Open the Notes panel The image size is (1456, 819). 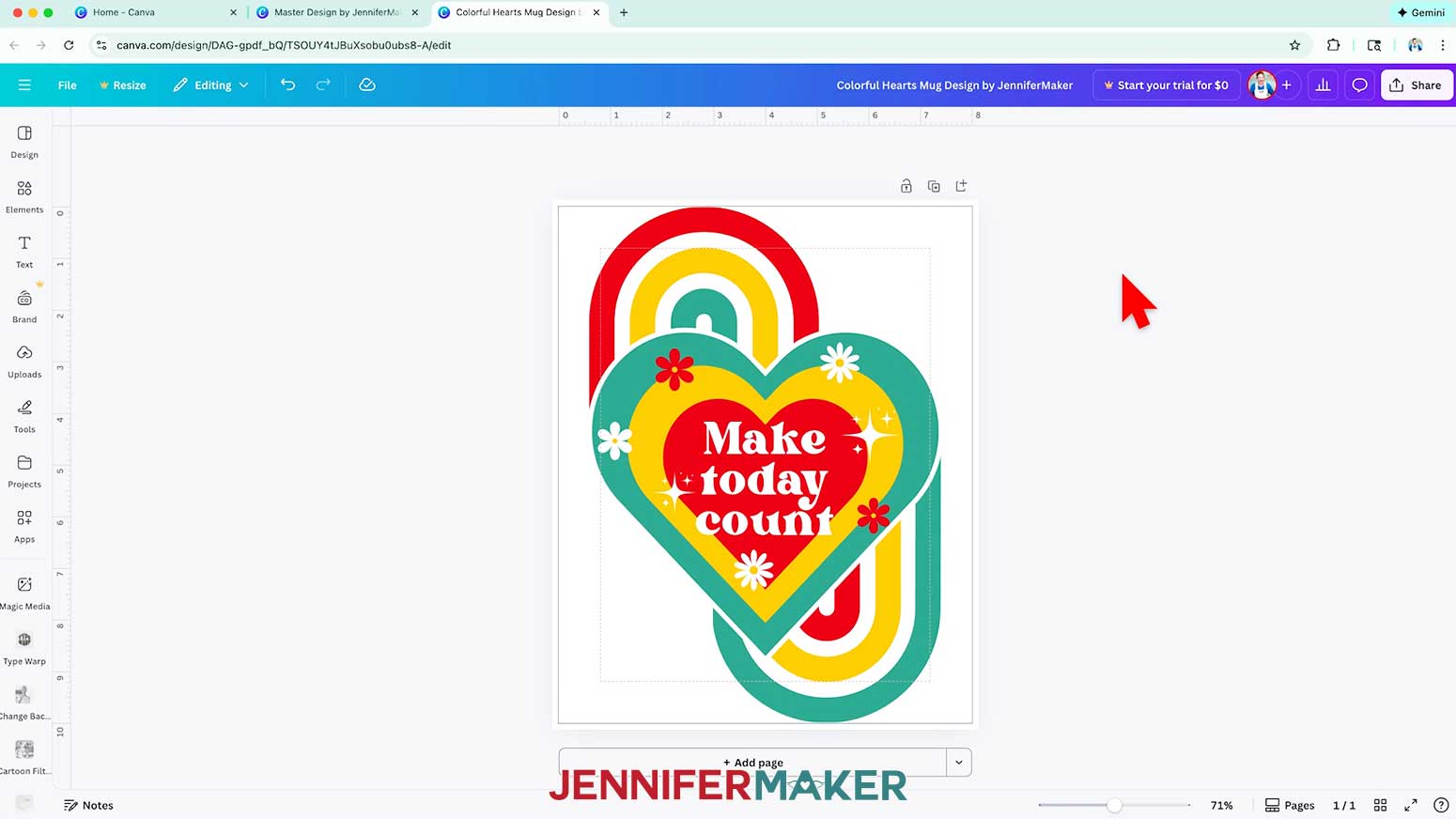click(x=88, y=805)
